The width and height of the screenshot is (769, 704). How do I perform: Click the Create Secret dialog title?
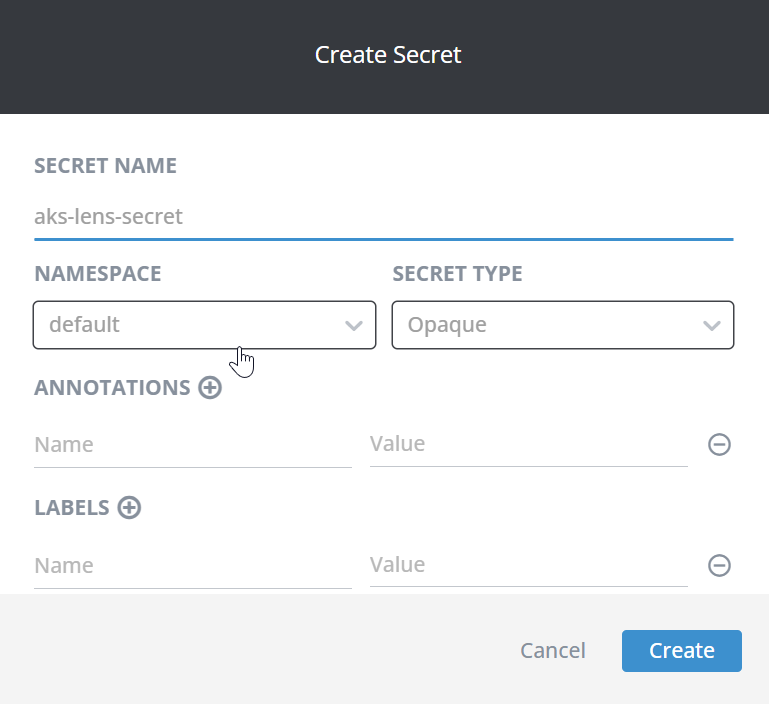pos(388,55)
